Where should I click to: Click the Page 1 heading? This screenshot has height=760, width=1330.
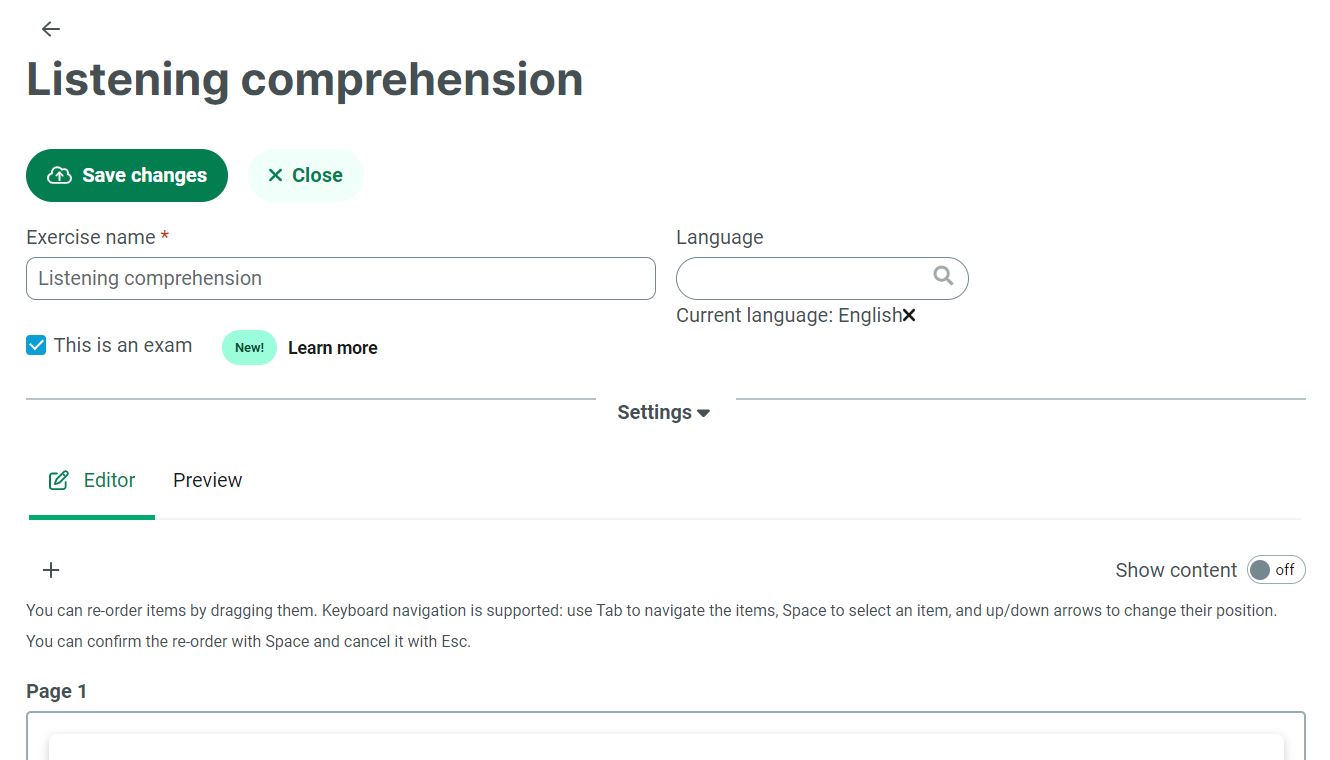pos(56,692)
